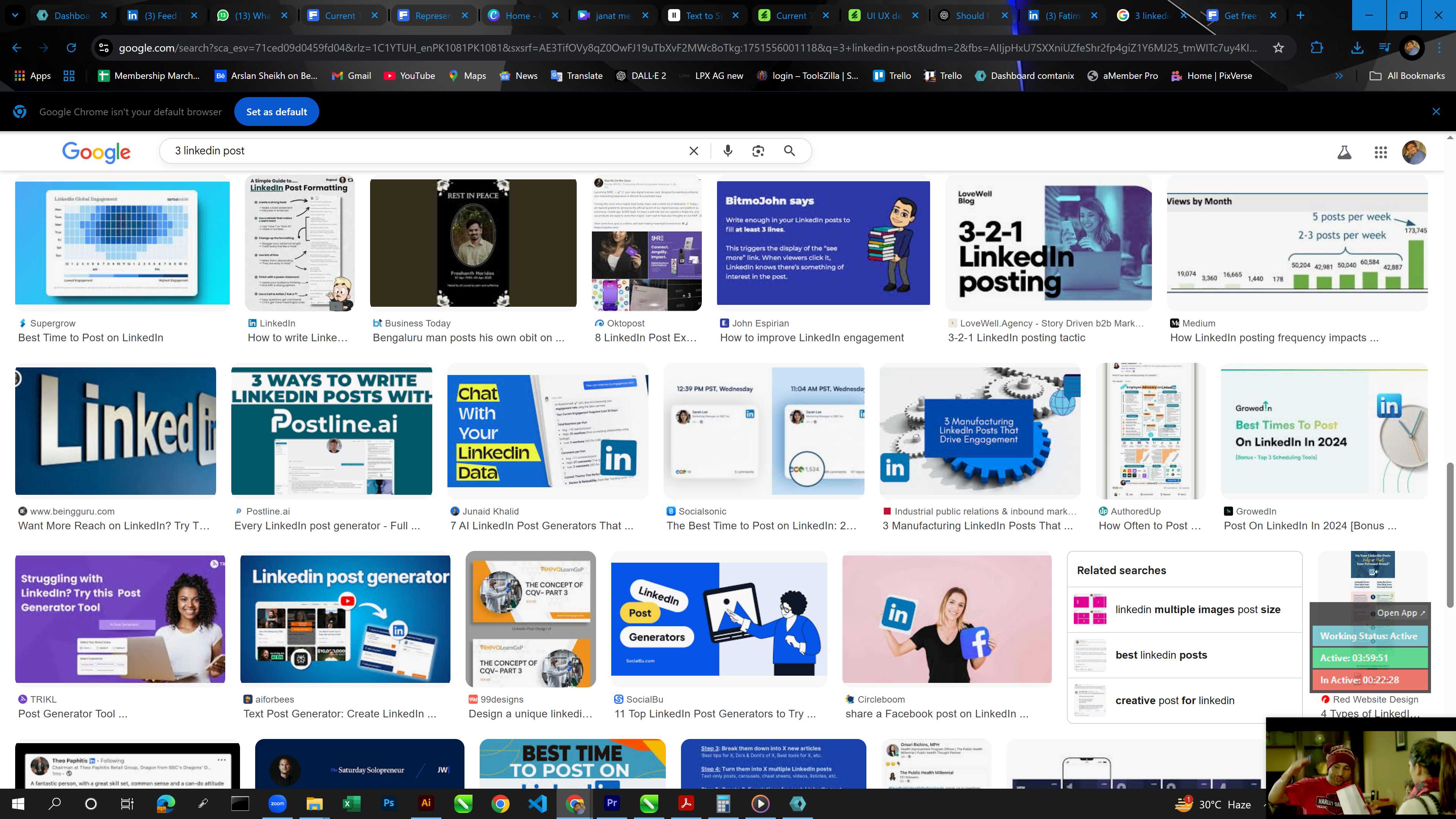Open Google account profile picture

pos(1414,152)
